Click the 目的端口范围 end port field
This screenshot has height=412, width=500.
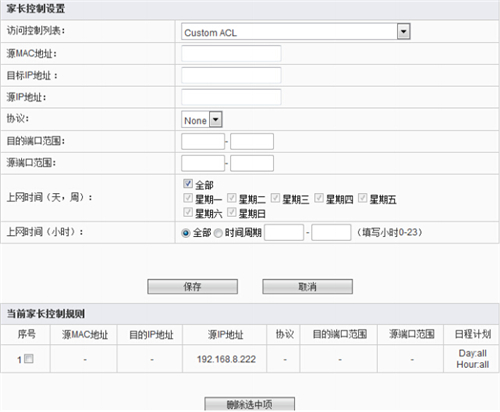click(x=252, y=142)
